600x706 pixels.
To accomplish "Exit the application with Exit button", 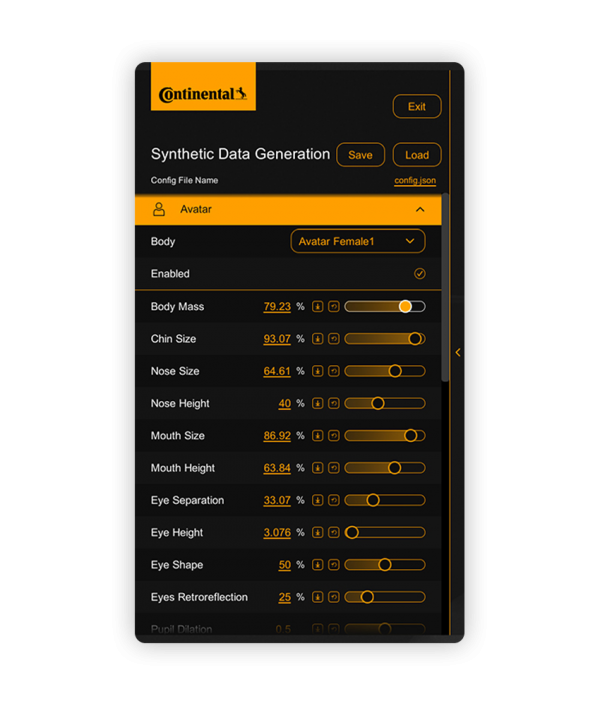I will tap(417, 107).
